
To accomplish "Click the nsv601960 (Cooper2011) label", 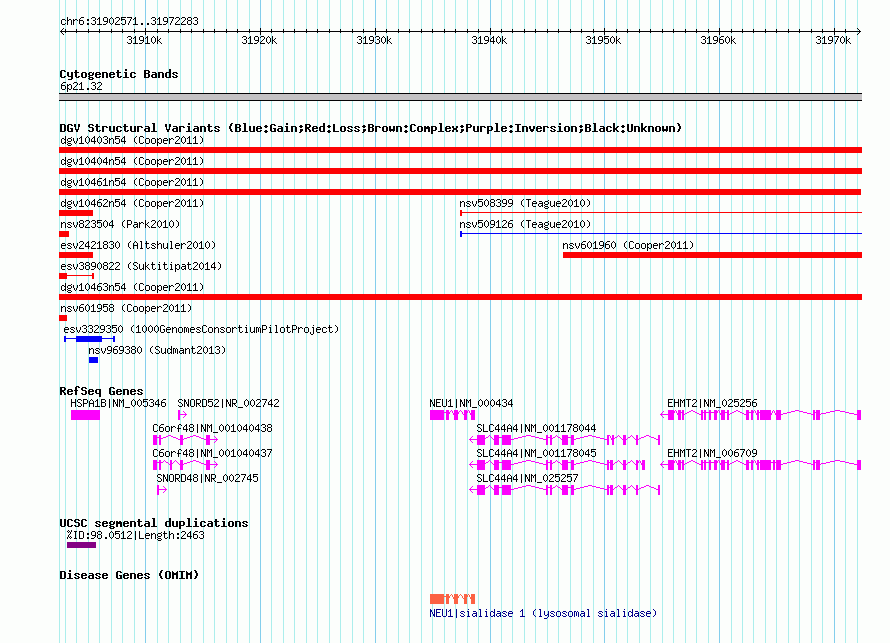I will point(628,245).
